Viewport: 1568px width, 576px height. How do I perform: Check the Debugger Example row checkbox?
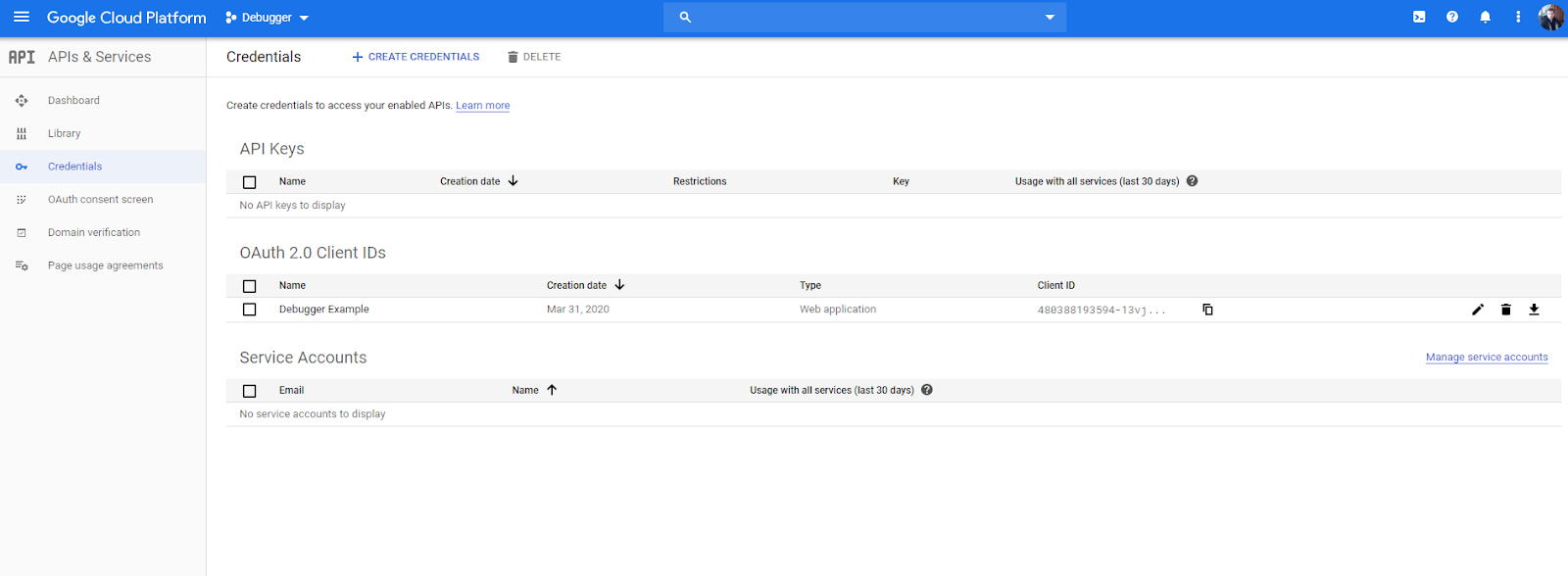pyautogui.click(x=249, y=310)
